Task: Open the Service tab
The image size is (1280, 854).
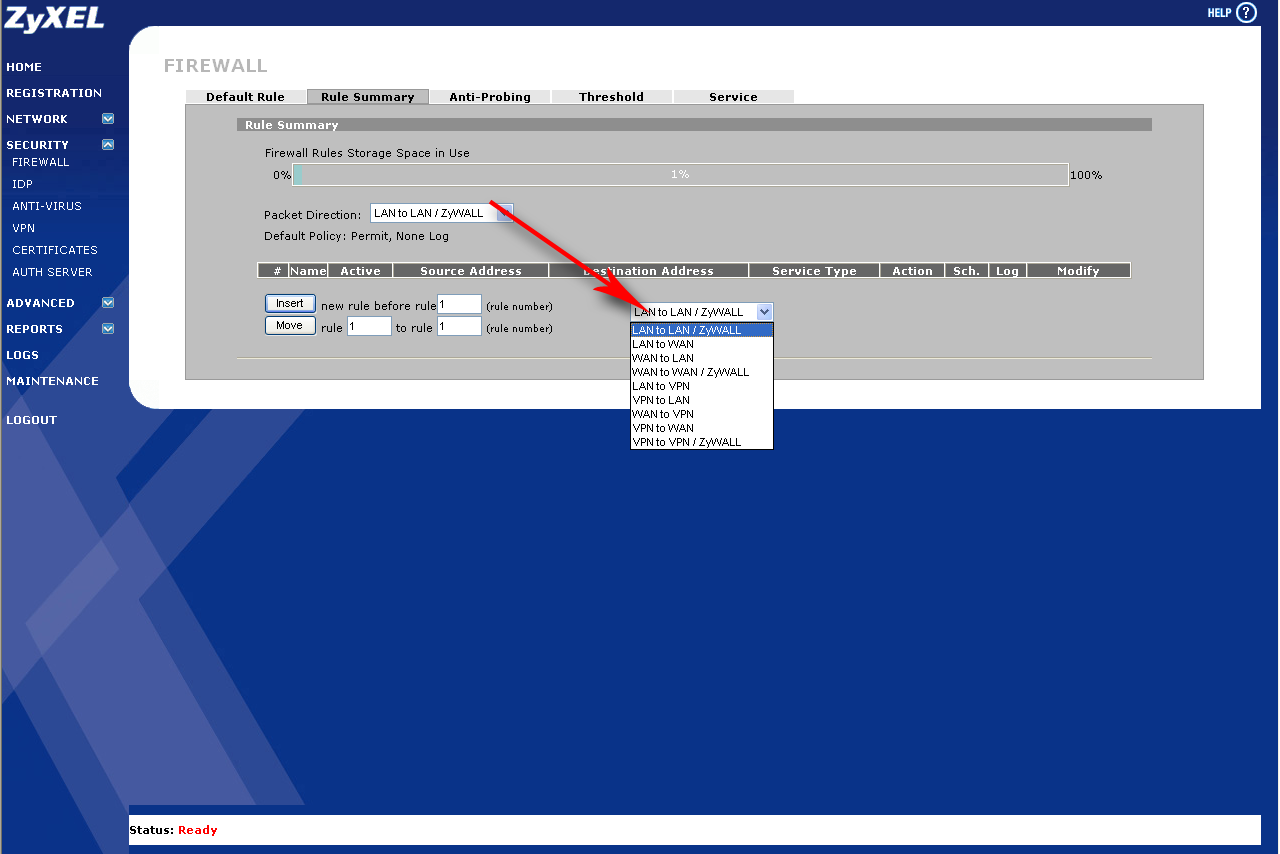Action: 733,97
